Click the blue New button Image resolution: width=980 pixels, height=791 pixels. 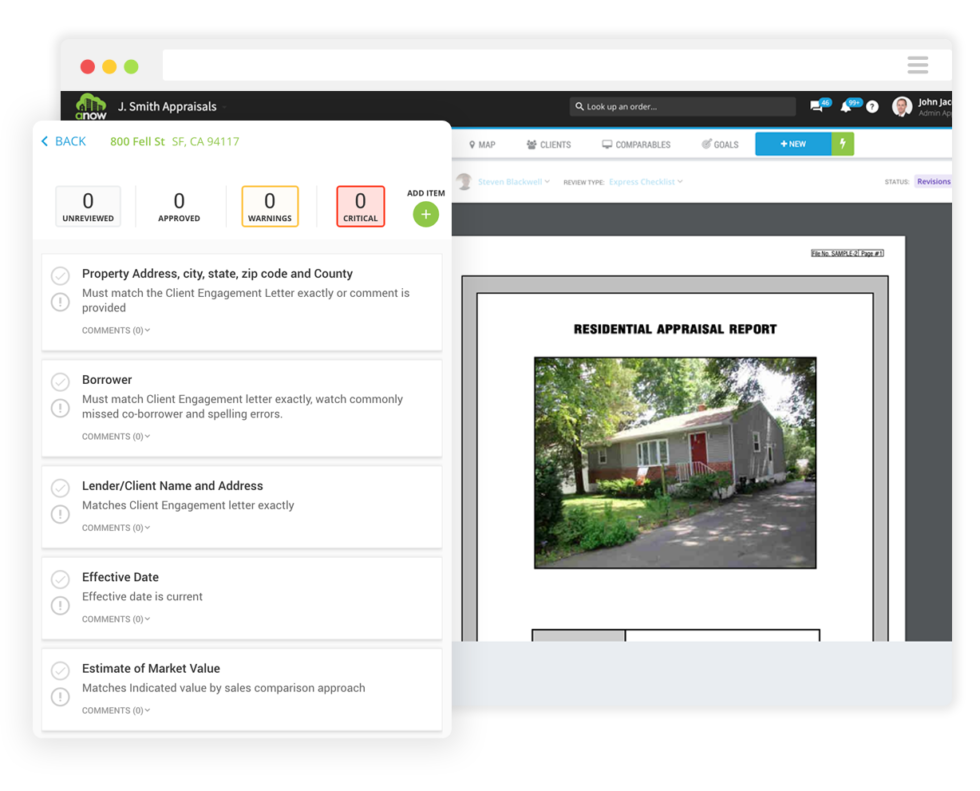point(793,144)
